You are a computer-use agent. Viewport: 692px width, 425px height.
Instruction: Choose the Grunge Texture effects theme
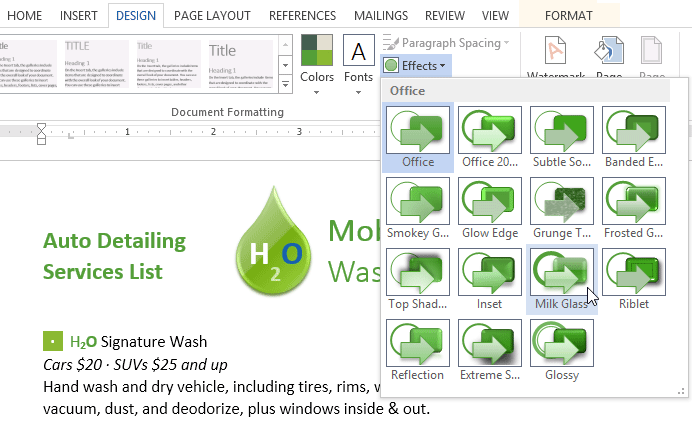click(562, 209)
